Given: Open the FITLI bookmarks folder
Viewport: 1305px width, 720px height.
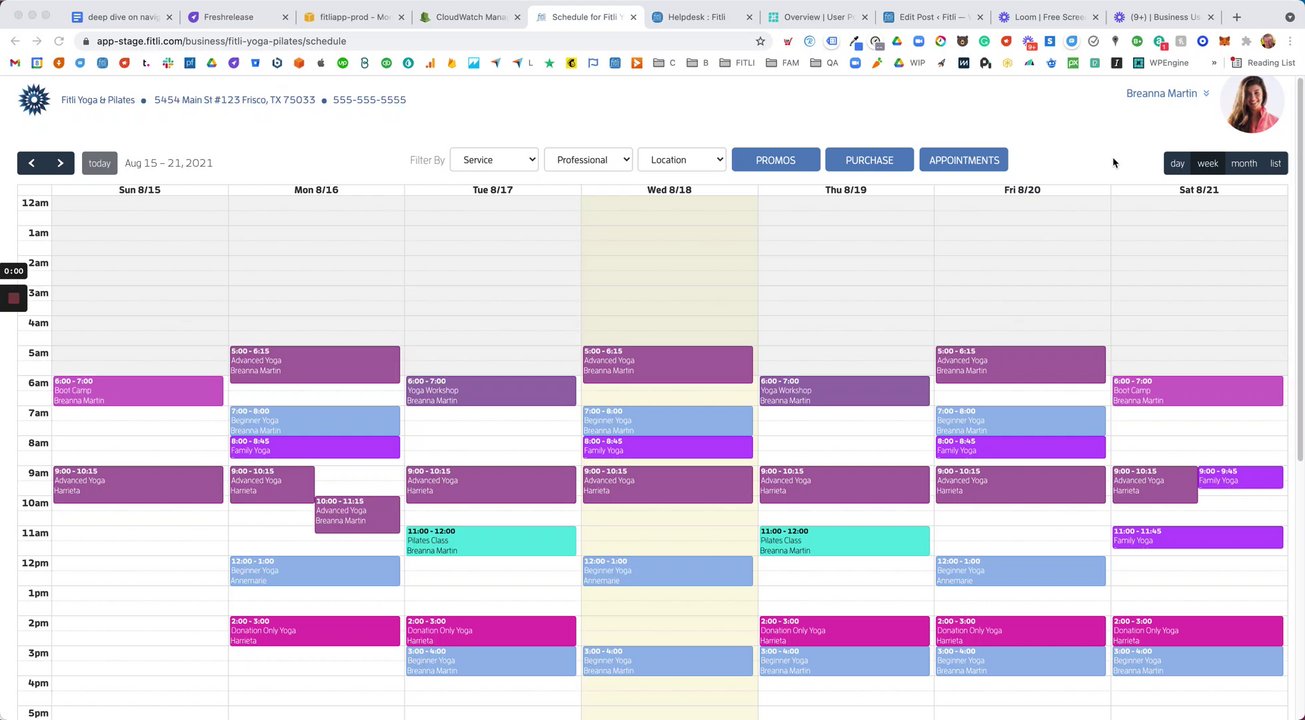Looking at the screenshot, I should coord(738,63).
